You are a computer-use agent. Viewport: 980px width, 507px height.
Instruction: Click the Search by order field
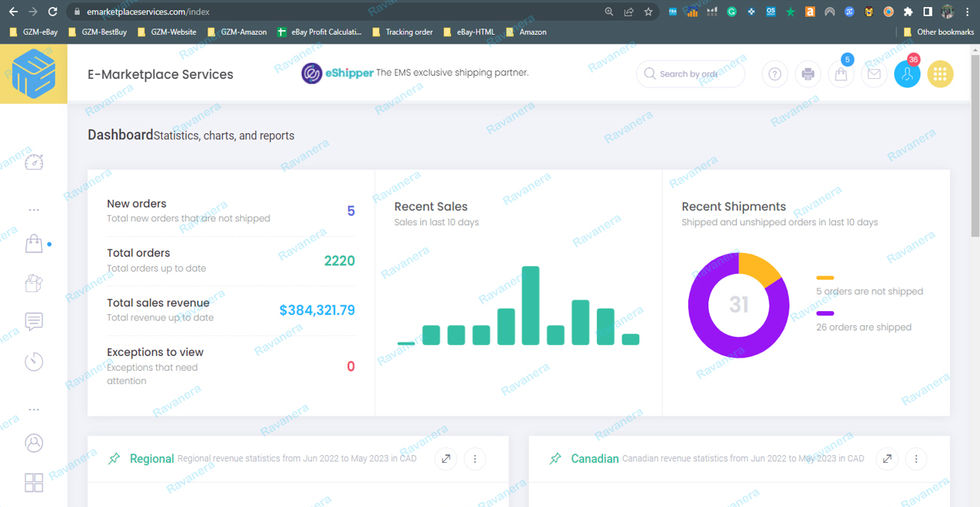tap(691, 74)
